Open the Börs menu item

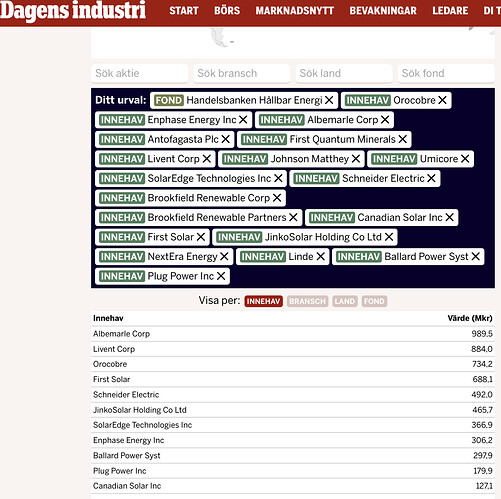tap(227, 11)
